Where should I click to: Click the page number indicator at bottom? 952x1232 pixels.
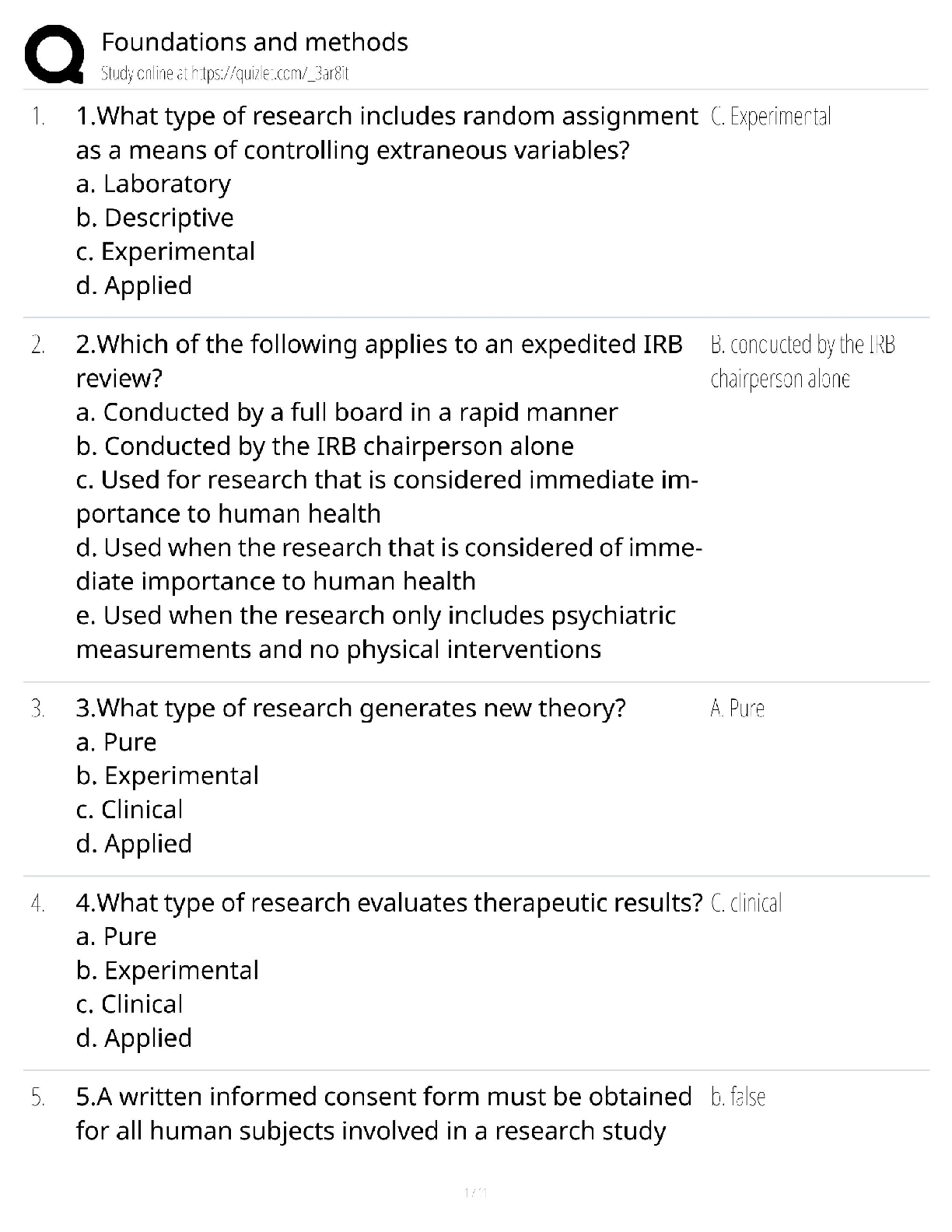475,1192
